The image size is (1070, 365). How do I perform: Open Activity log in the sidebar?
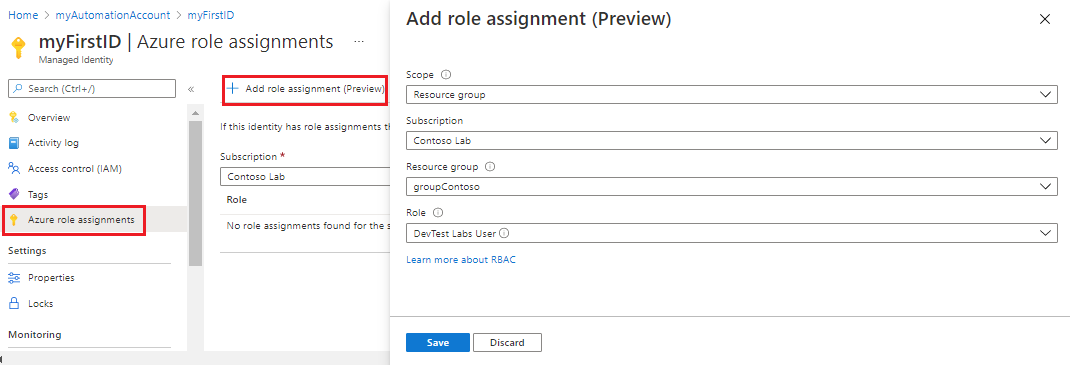tap(53, 143)
